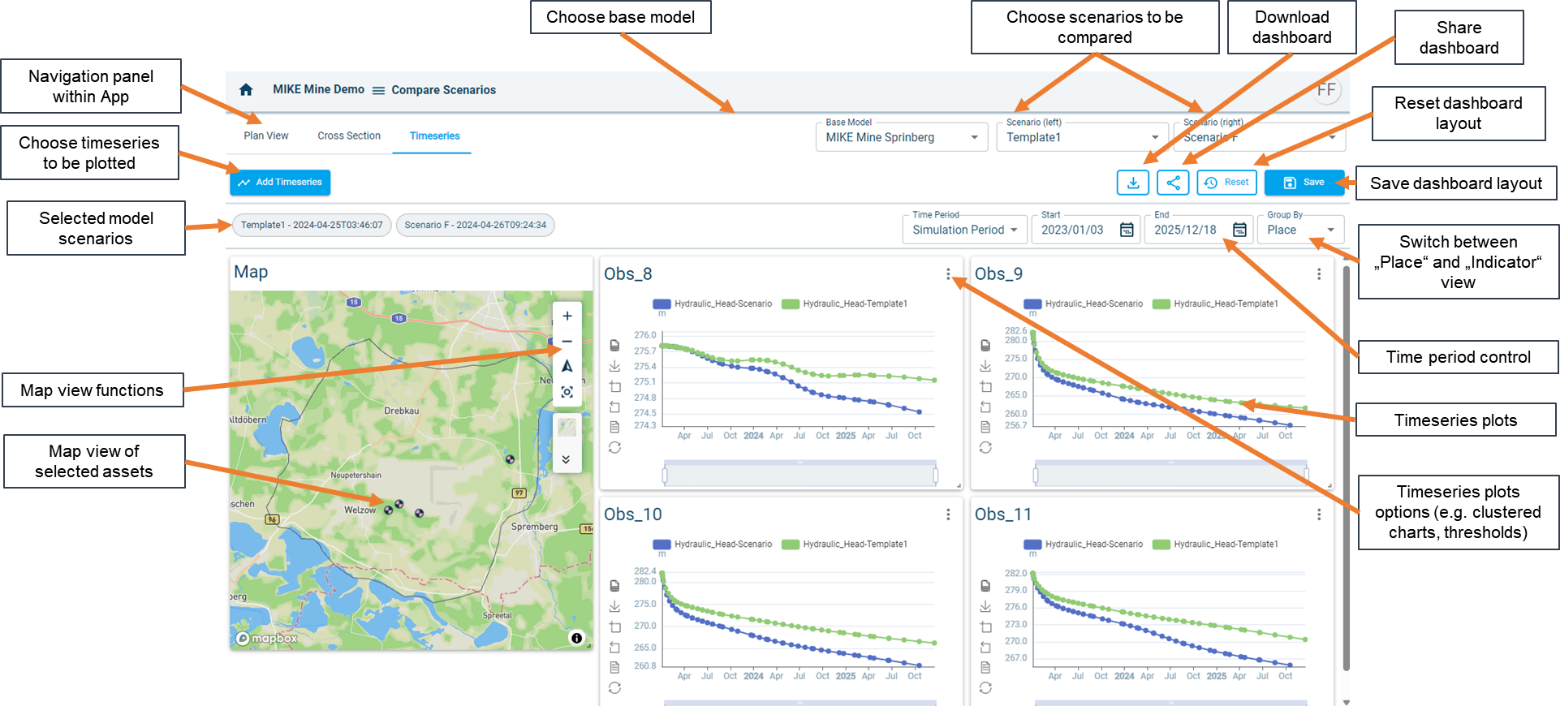Click the Add Timeseries button
The height and width of the screenshot is (706, 1560).
click(x=280, y=182)
